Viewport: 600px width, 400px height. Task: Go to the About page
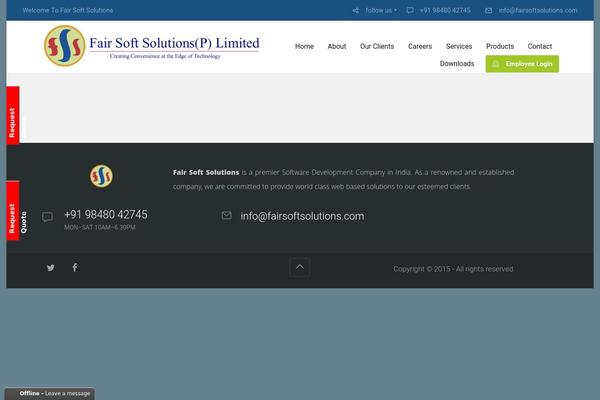tap(337, 46)
